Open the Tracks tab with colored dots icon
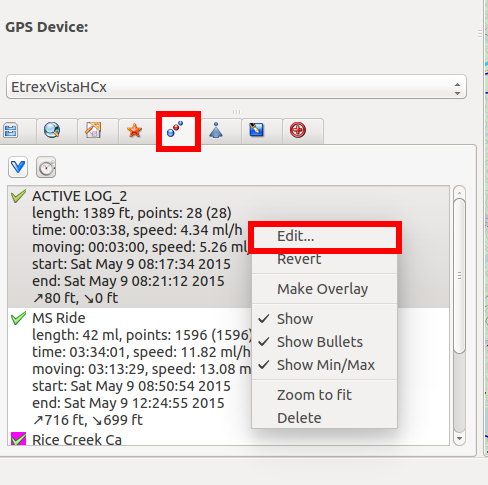 coord(175,129)
